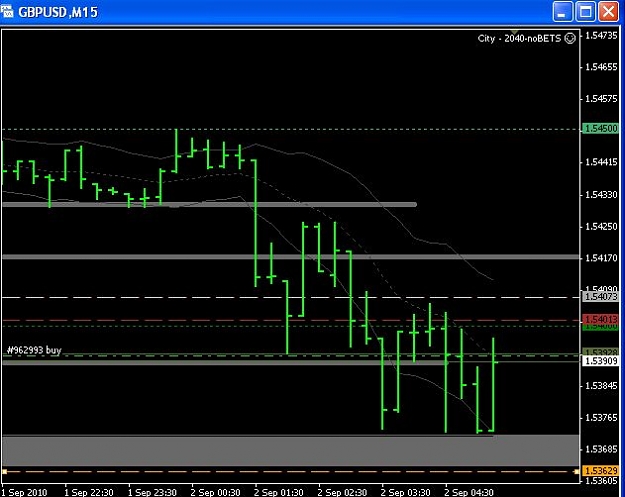Click the 2 Sep 03:30 time axis label
Image resolution: width=625 pixels, height=497 pixels.
[406, 492]
